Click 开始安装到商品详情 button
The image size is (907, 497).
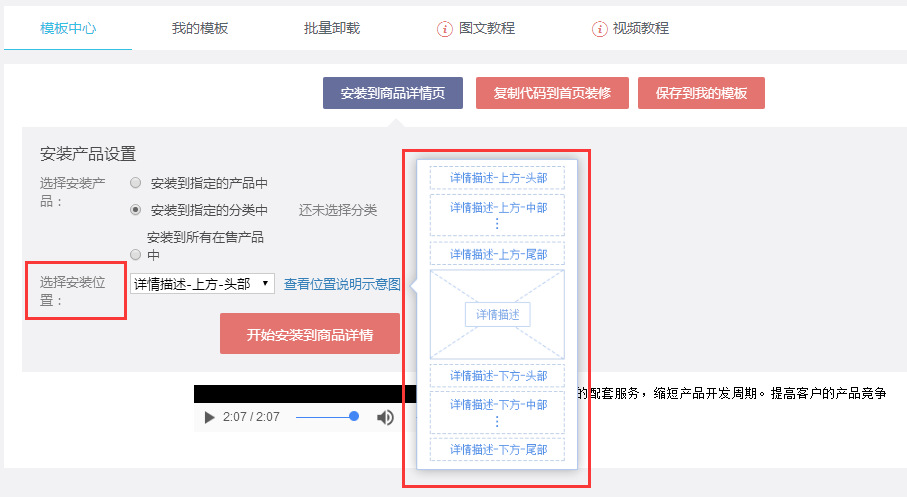tap(309, 334)
